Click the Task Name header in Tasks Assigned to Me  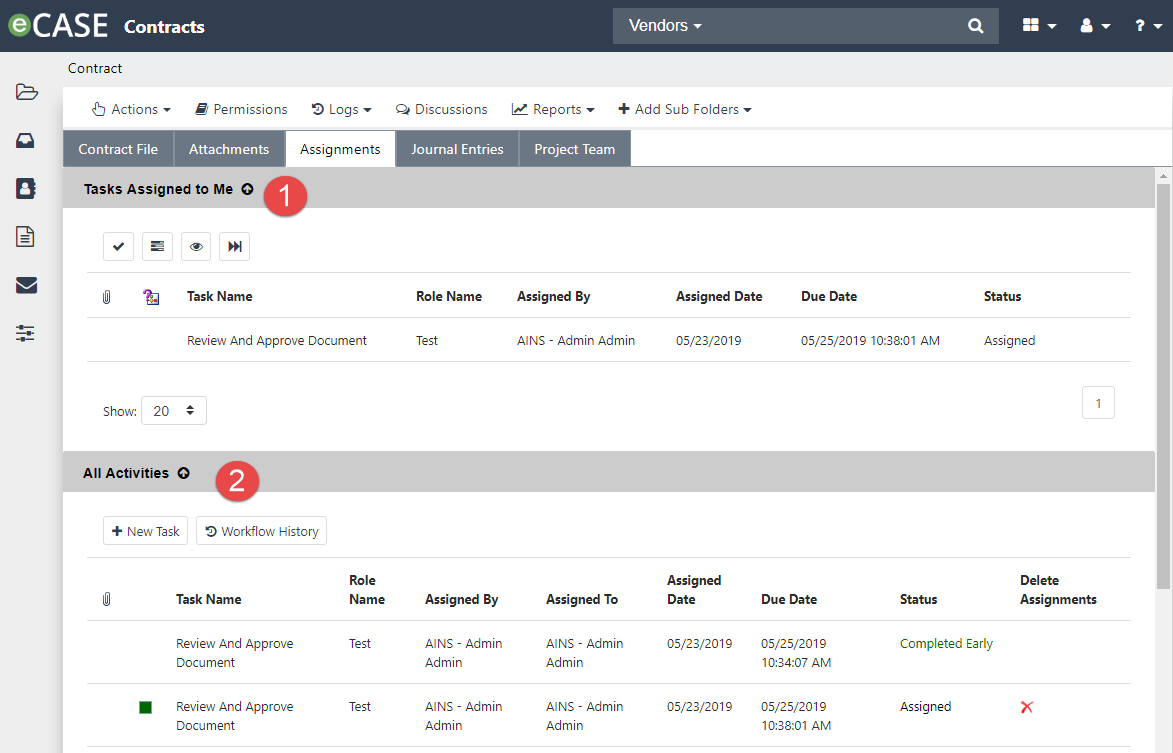click(x=220, y=297)
